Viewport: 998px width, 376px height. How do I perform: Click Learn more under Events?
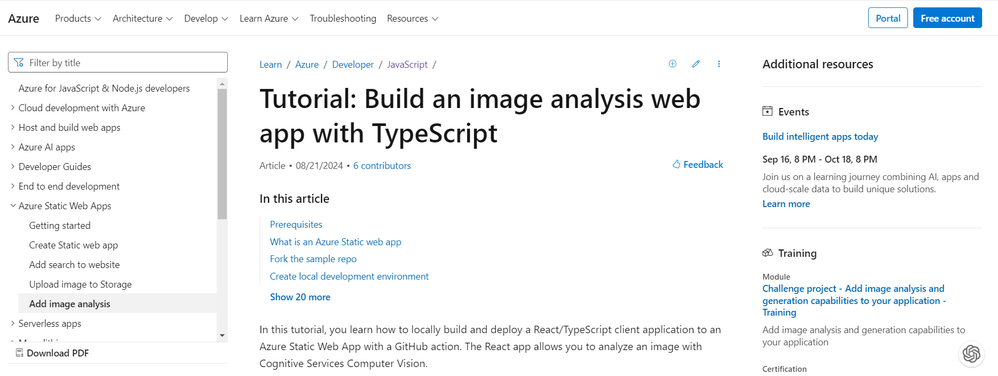[x=786, y=204]
